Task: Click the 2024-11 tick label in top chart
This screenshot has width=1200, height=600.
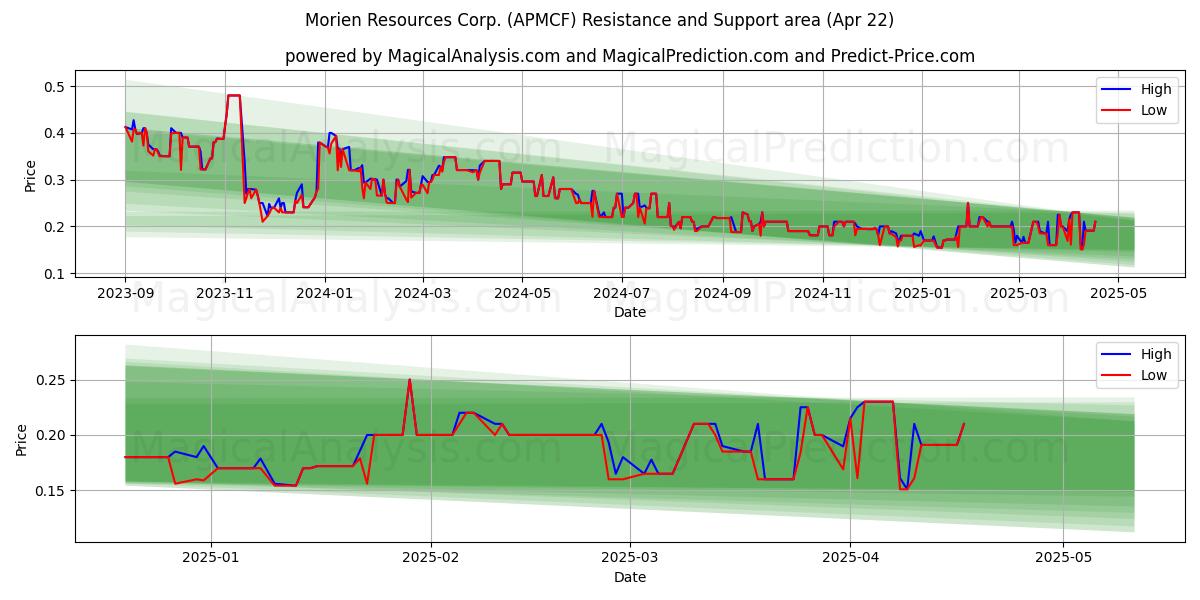Action: (x=823, y=294)
